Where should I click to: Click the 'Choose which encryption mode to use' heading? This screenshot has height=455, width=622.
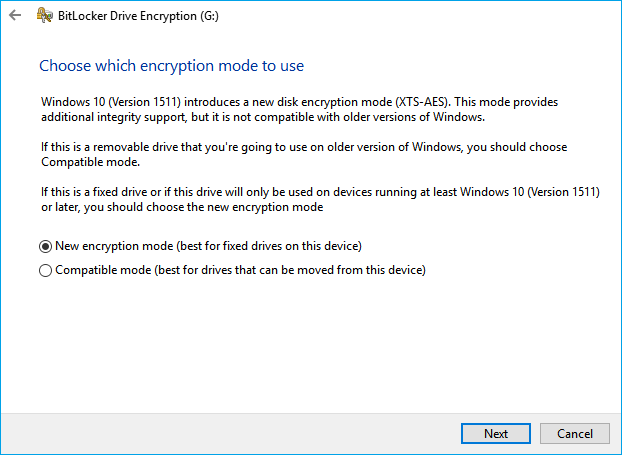pos(171,66)
